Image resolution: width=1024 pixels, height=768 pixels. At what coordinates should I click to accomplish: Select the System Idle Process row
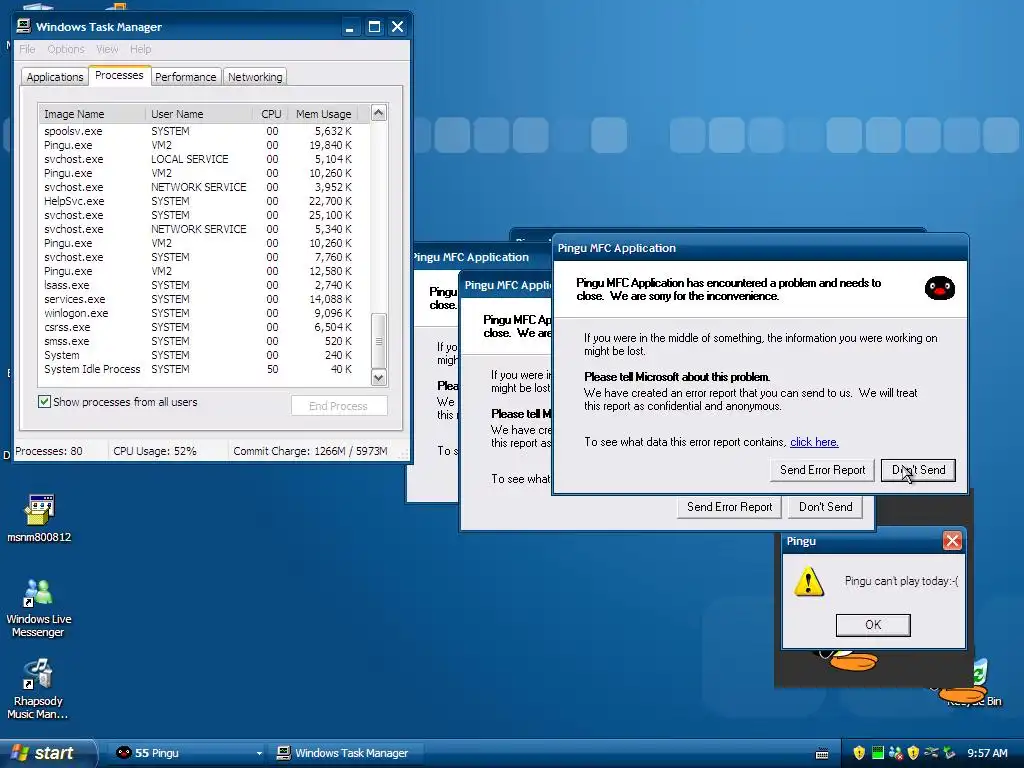tap(204, 369)
